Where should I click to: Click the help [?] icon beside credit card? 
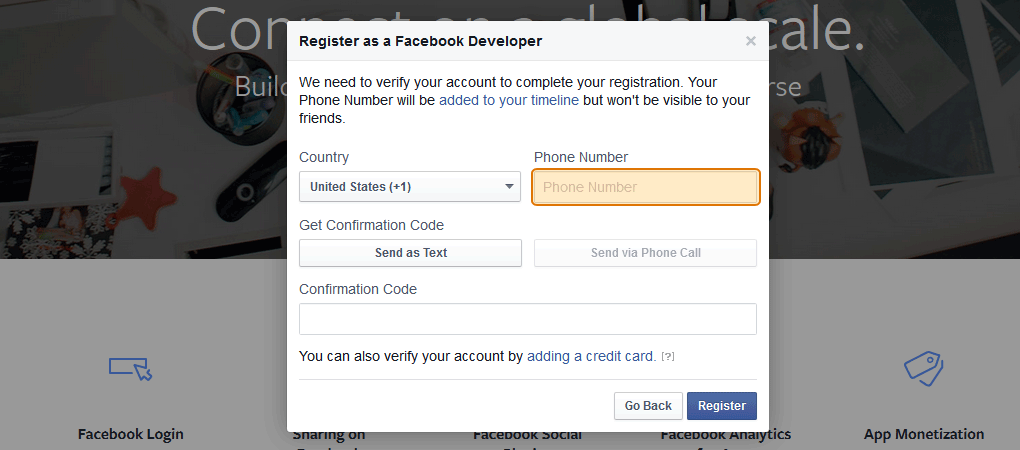pyautogui.click(x=667, y=357)
